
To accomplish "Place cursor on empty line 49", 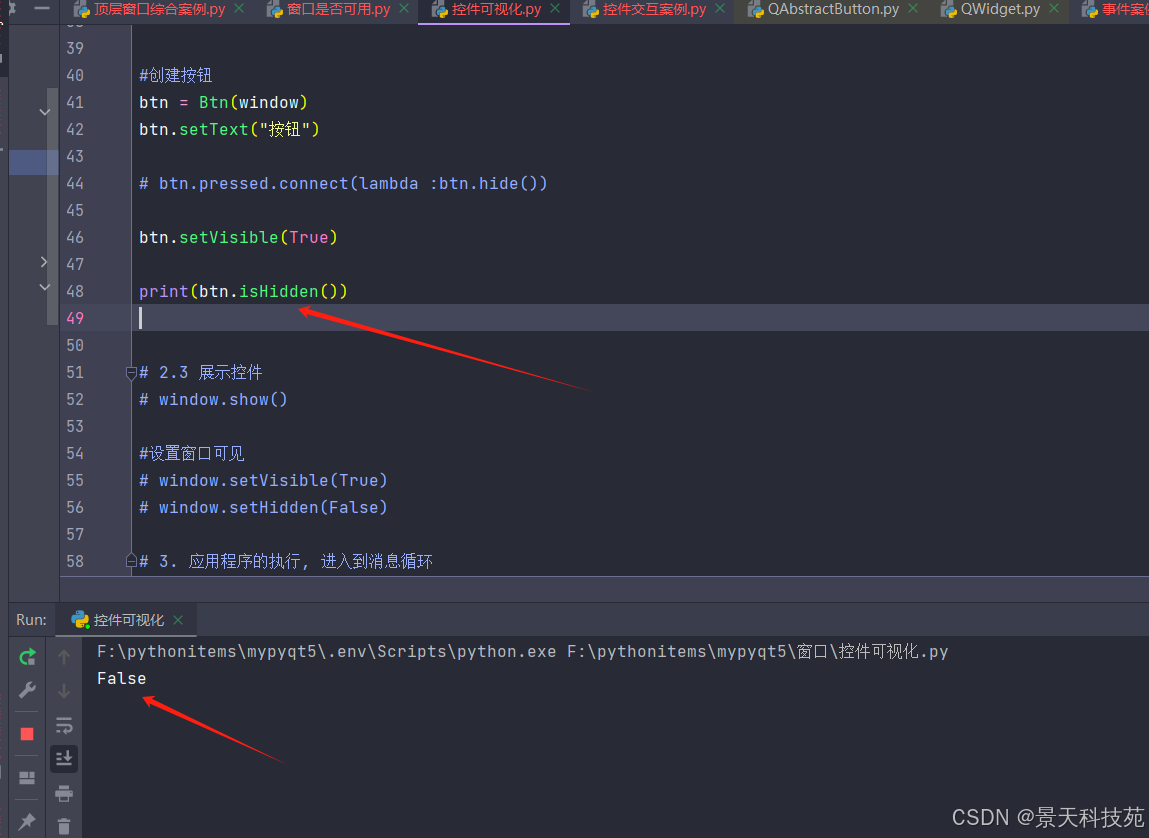I will click(641, 318).
